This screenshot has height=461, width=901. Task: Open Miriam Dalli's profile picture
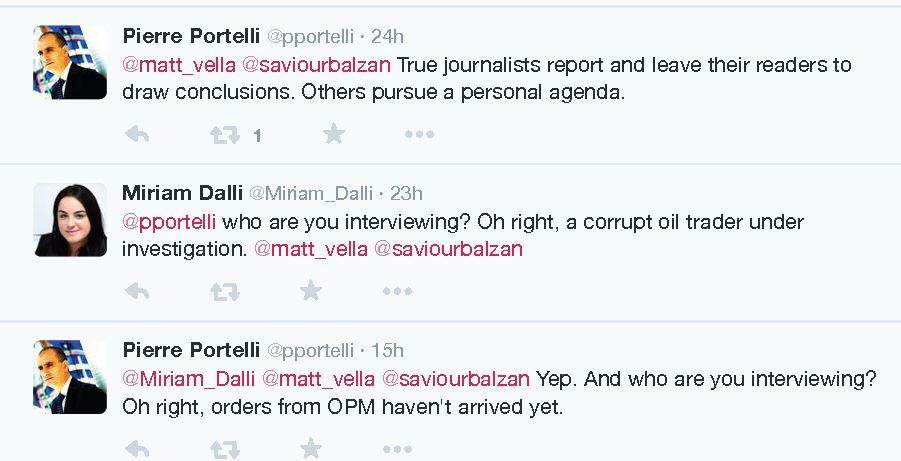coord(70,220)
